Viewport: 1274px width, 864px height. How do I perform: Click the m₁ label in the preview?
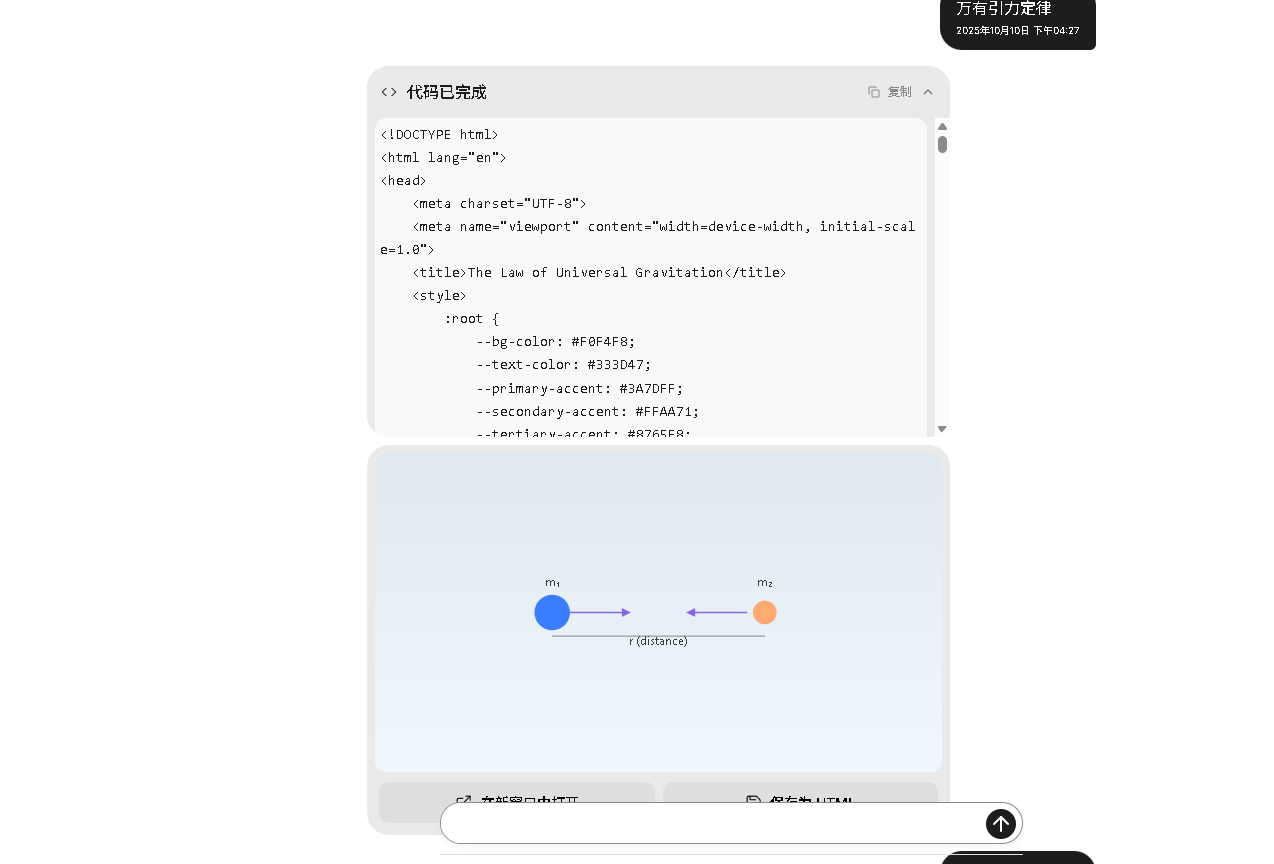[x=552, y=582]
